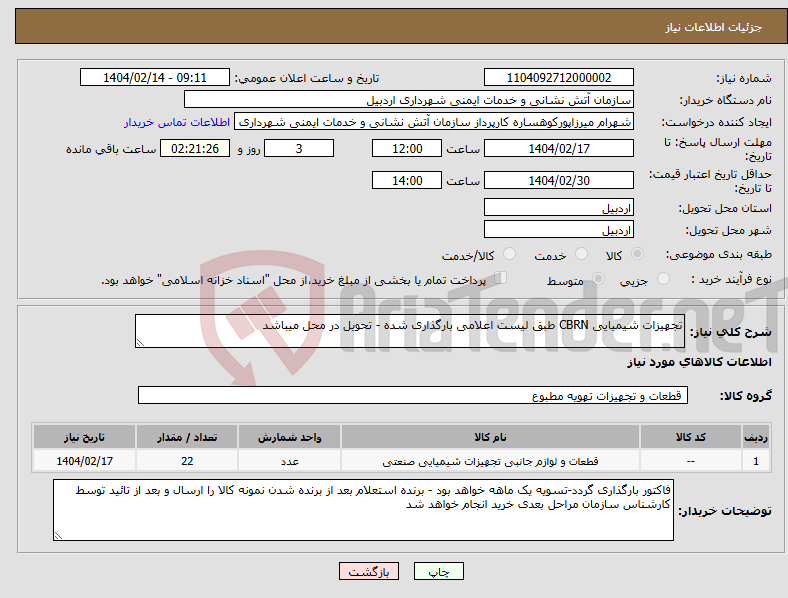This screenshot has height=598, width=788.
Task: Click the اطلاعات کالاهای مورد نیاز heading
Action: tap(699, 362)
